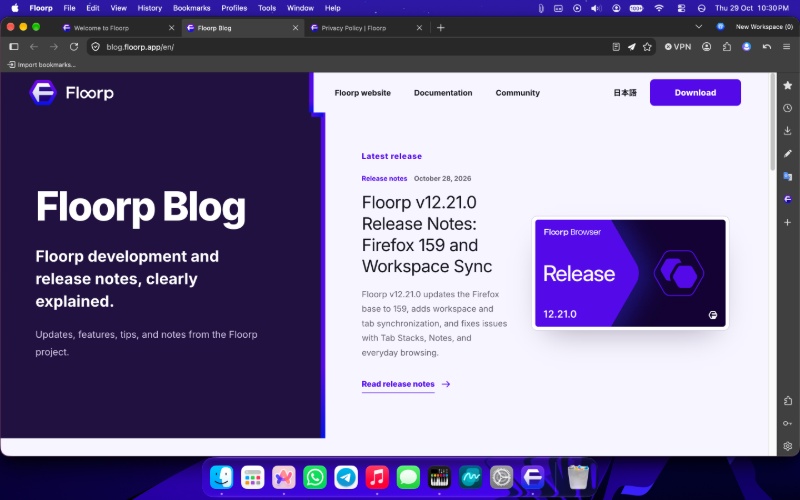Click the Wi-Fi status icon
Viewport: 800px width, 500px height.
[659, 8]
